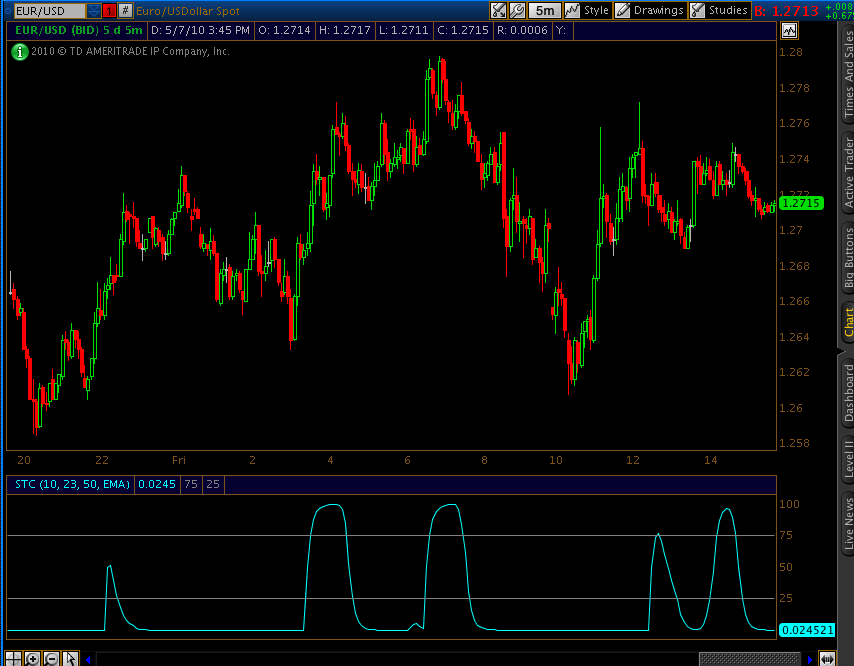Click the STC overbought 75 cell
Image resolution: width=854 pixels, height=666 pixels.
point(191,484)
